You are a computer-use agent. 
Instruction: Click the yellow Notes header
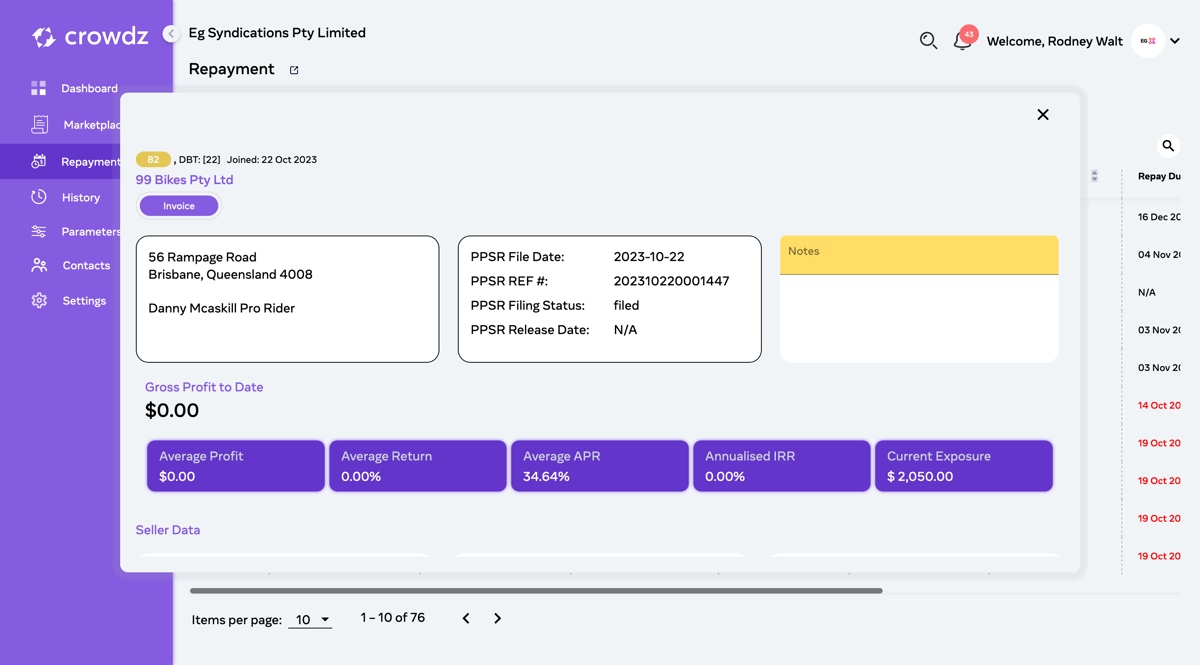[x=919, y=255]
